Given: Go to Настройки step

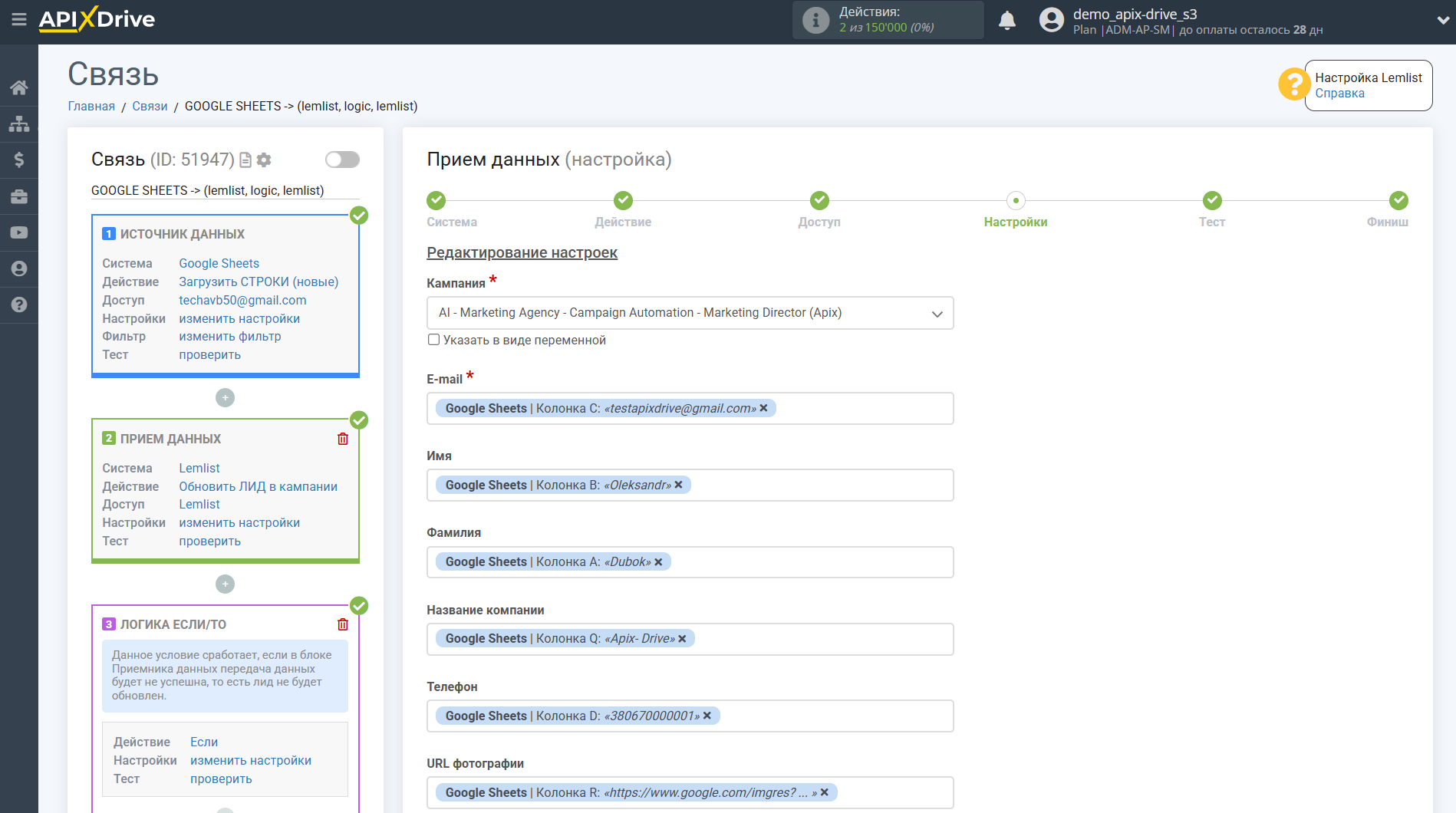Looking at the screenshot, I should click(x=1016, y=200).
